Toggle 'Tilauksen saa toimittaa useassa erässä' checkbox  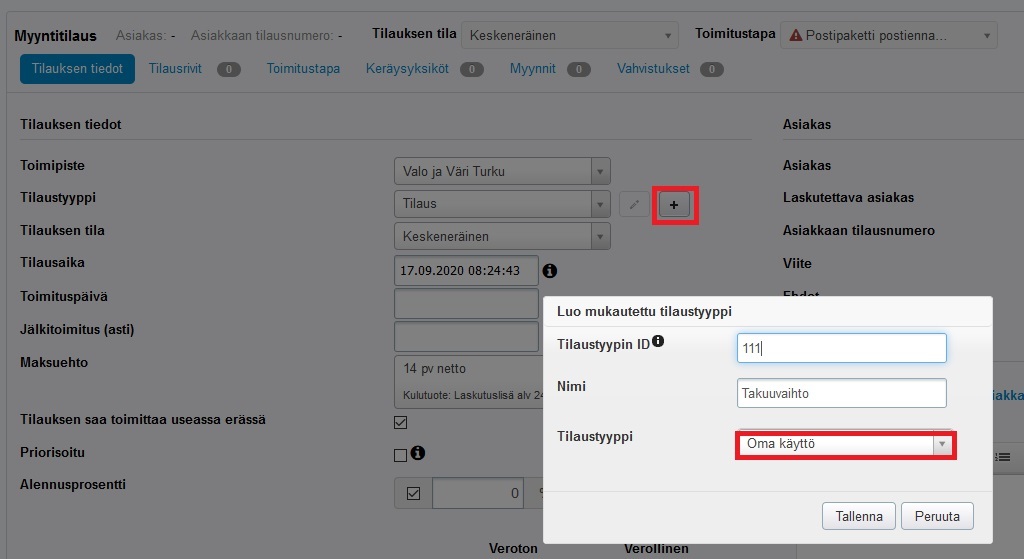click(x=401, y=422)
